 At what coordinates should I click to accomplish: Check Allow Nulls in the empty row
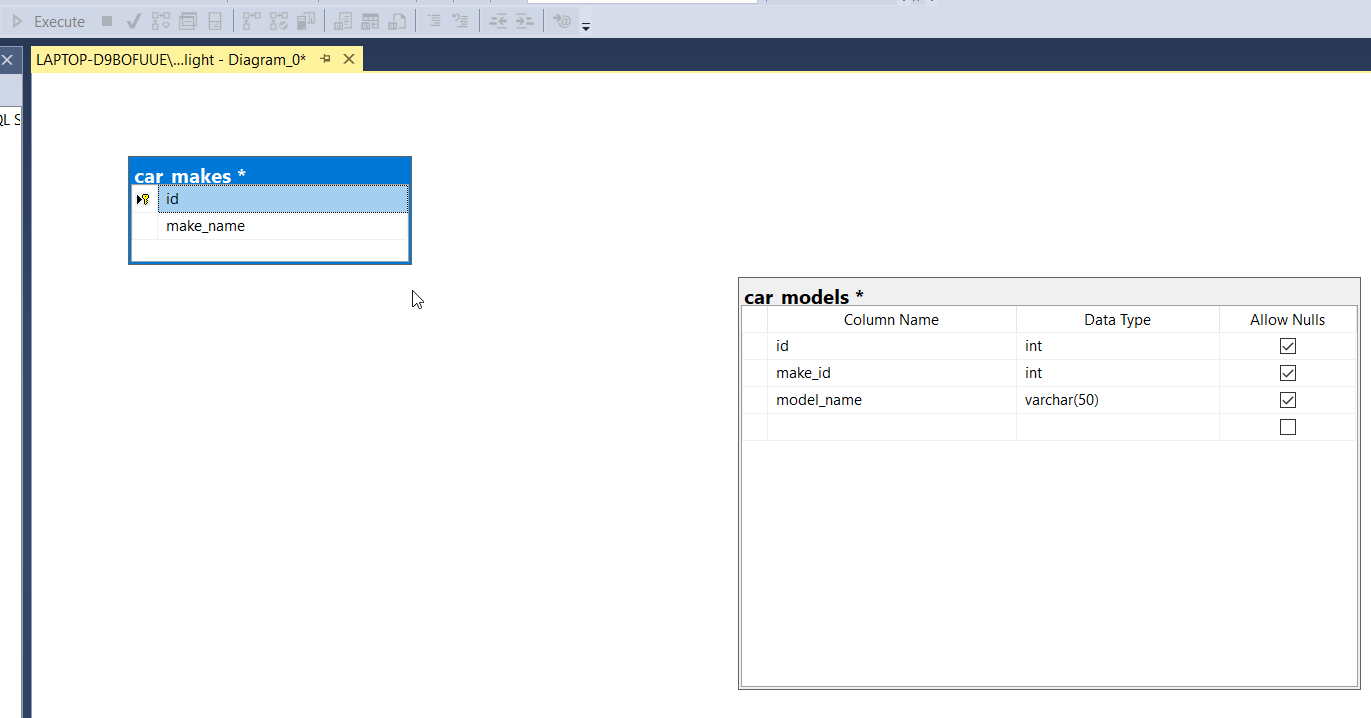pyautogui.click(x=1288, y=427)
